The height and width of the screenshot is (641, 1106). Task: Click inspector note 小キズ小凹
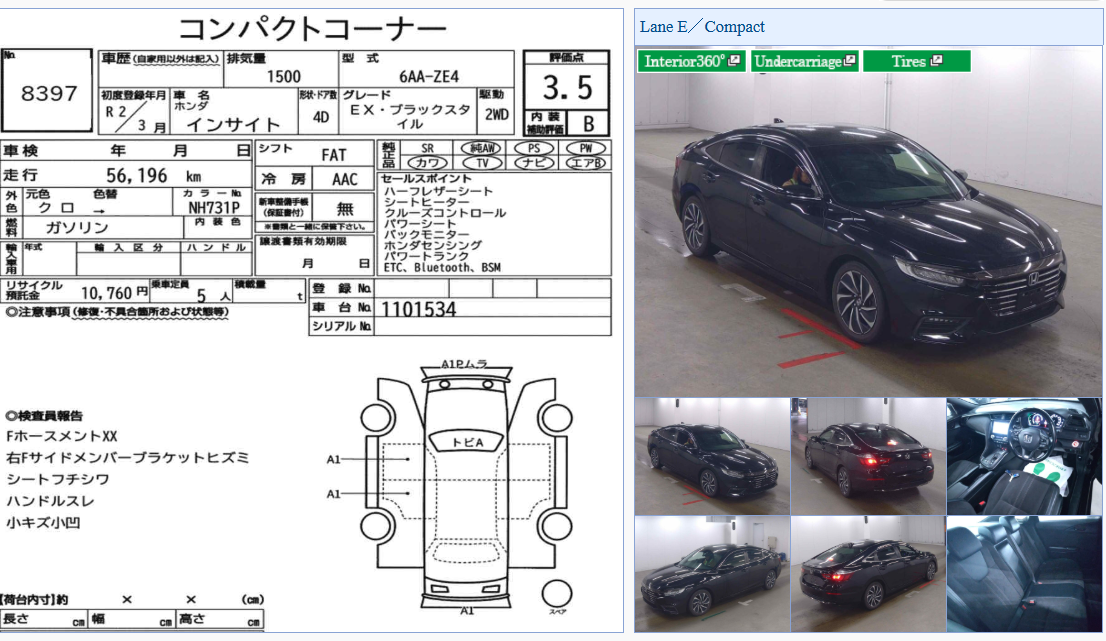(x=43, y=523)
